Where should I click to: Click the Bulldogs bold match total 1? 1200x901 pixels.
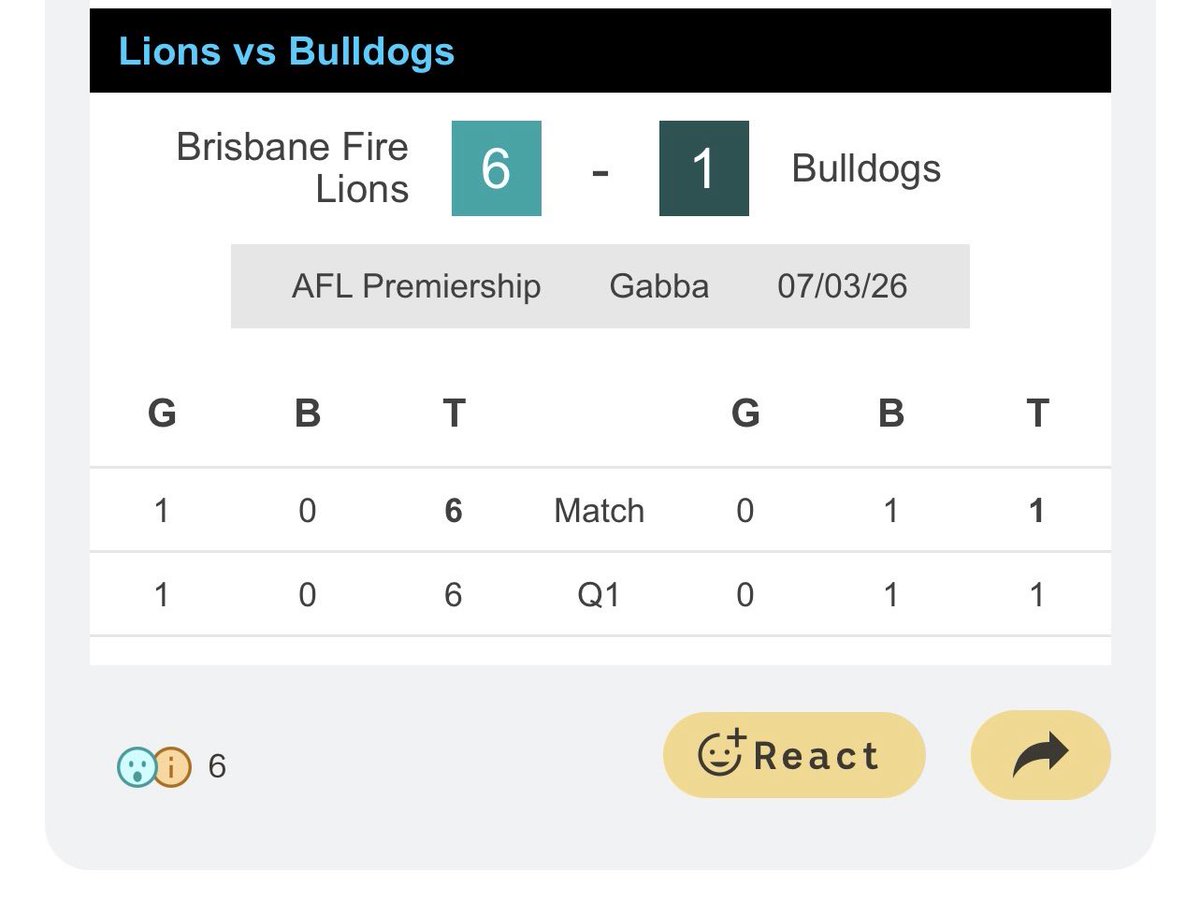coord(1037,511)
